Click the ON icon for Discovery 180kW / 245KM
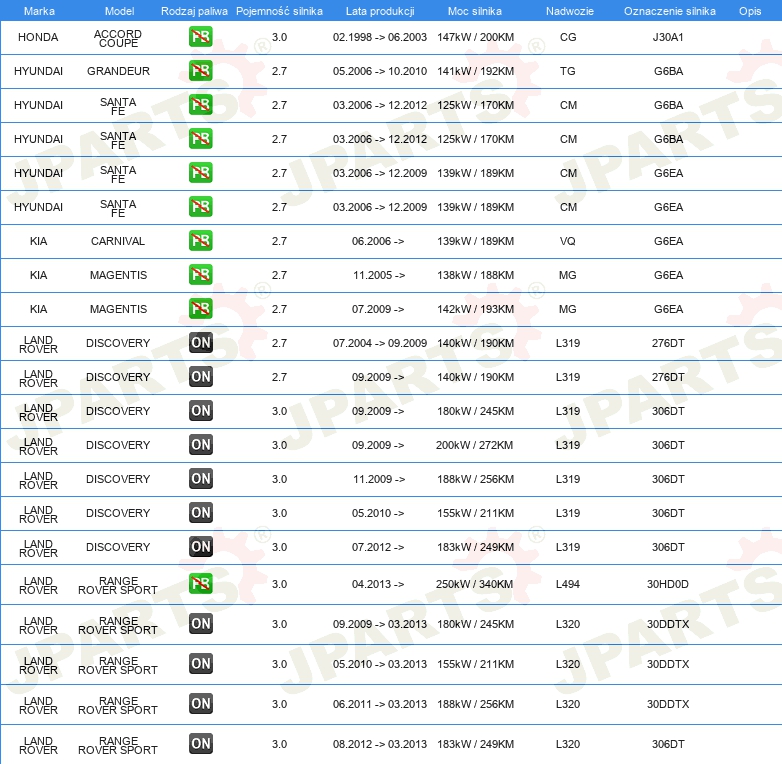The image size is (782, 764). pyautogui.click(x=200, y=411)
